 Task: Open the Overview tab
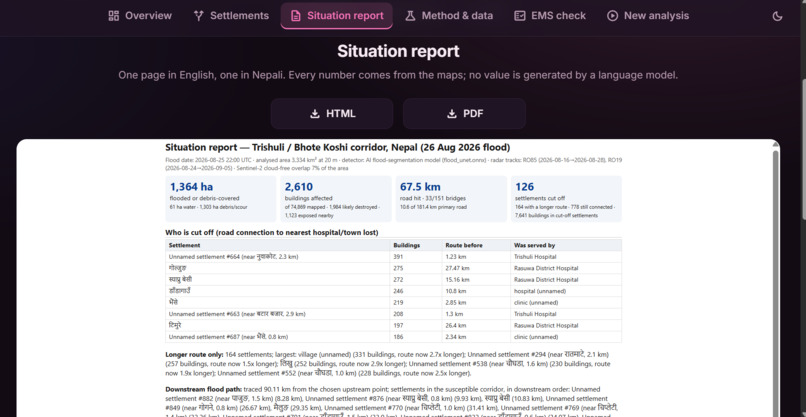pyautogui.click(x=140, y=16)
